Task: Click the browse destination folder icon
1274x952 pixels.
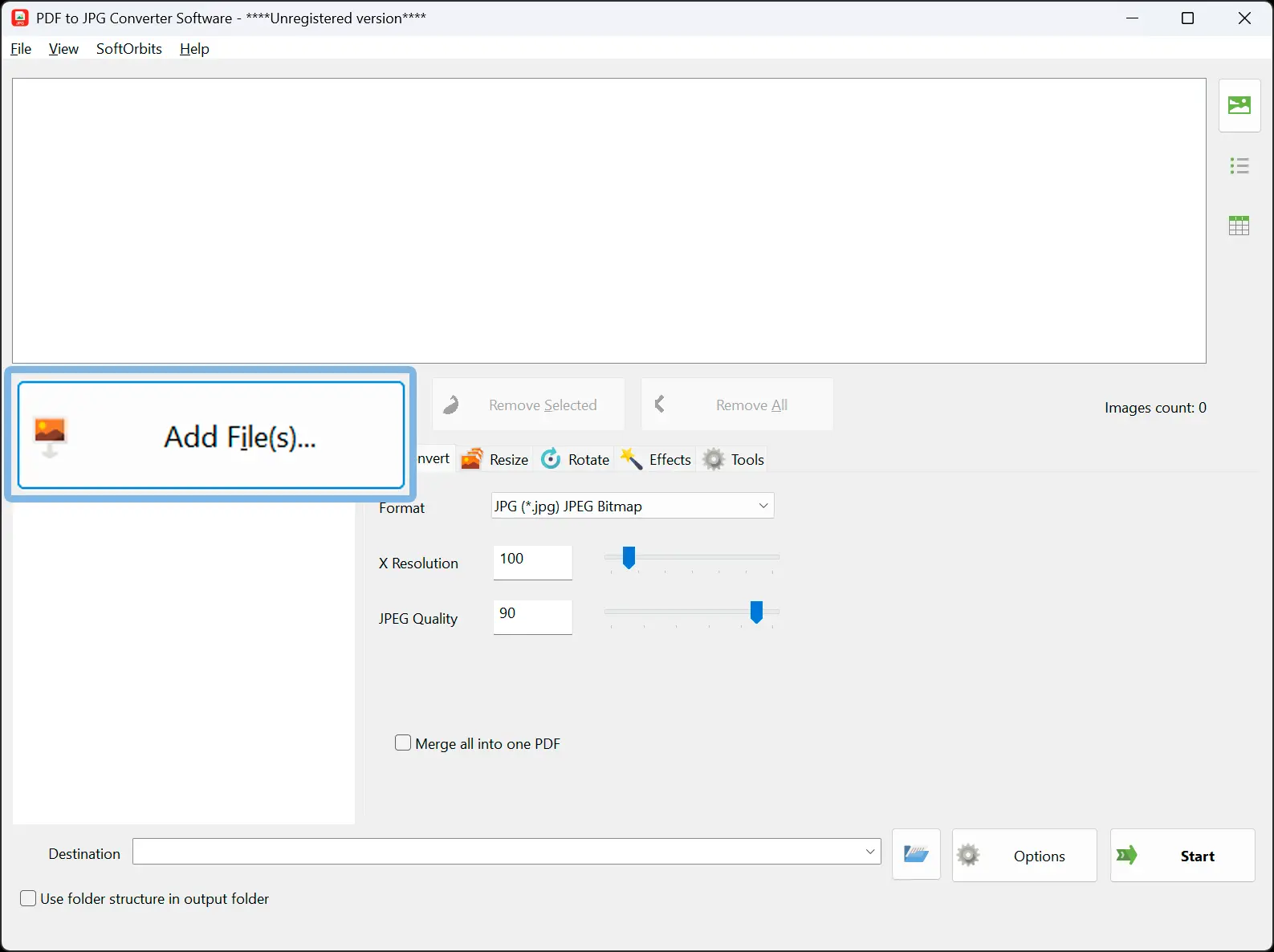Action: point(916,855)
